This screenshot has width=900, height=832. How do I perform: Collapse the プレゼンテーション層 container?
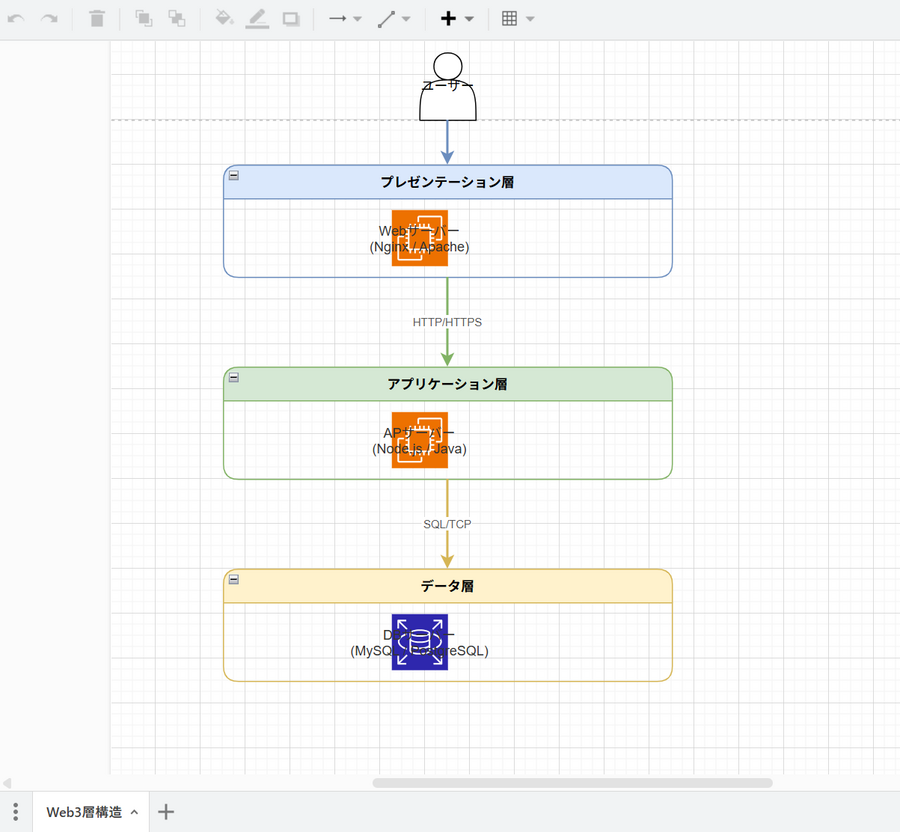coord(234,175)
